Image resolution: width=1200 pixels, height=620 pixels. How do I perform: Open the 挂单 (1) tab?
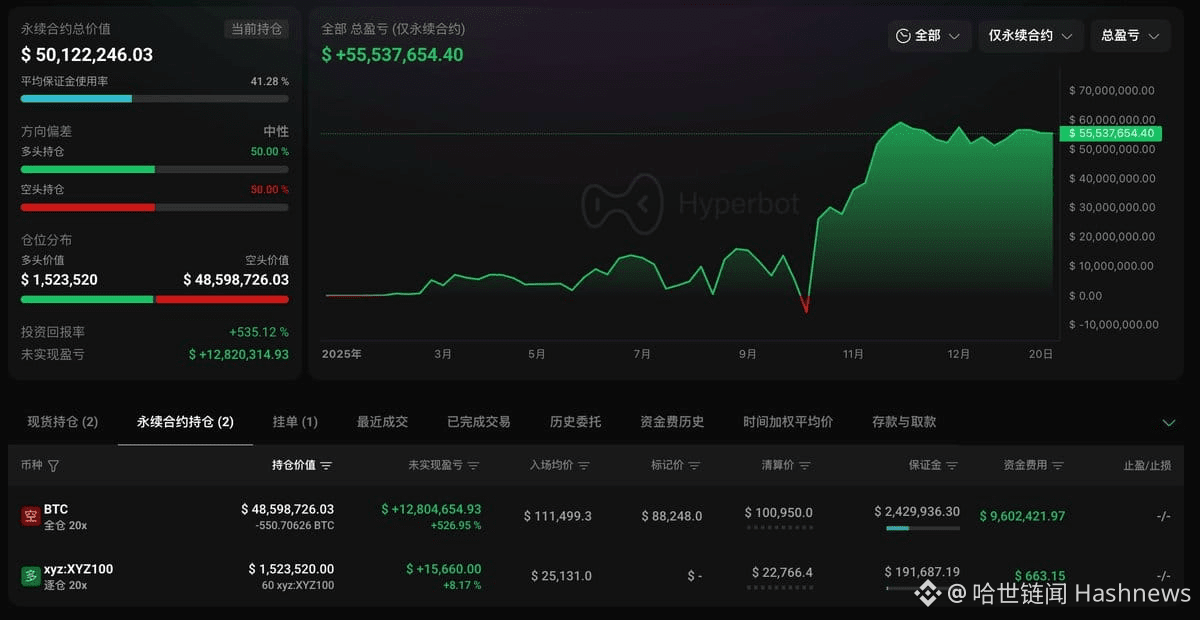[x=295, y=422]
